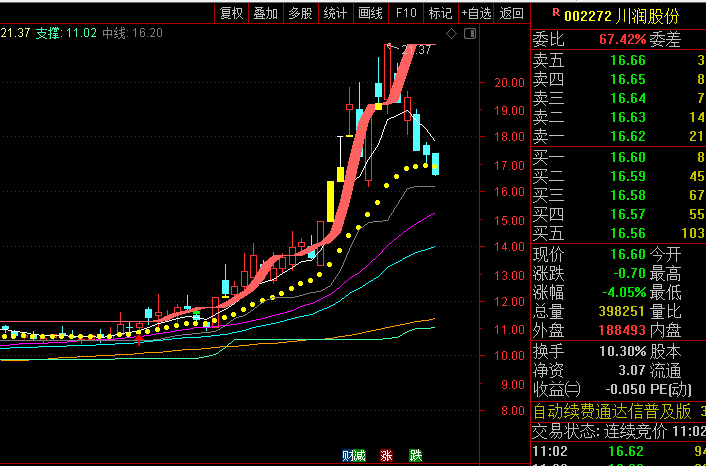Image resolution: width=706 pixels, height=466 pixels.
Task: Click the 叠加 overlay toolbar button
Action: coord(266,14)
